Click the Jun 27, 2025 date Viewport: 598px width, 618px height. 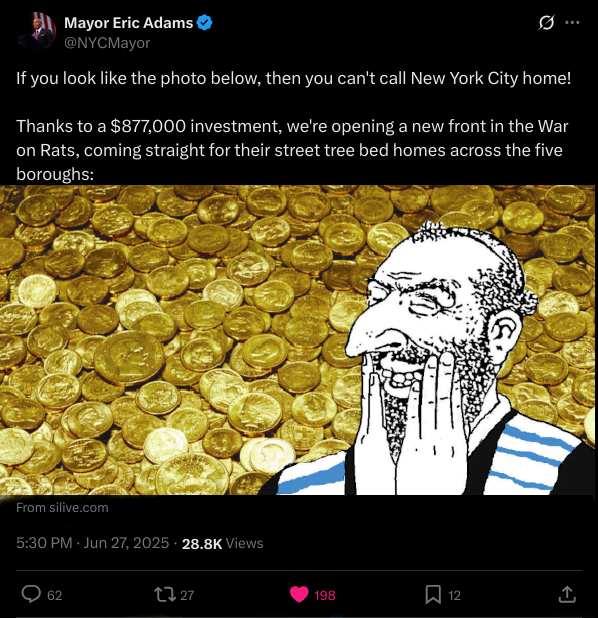click(126, 543)
